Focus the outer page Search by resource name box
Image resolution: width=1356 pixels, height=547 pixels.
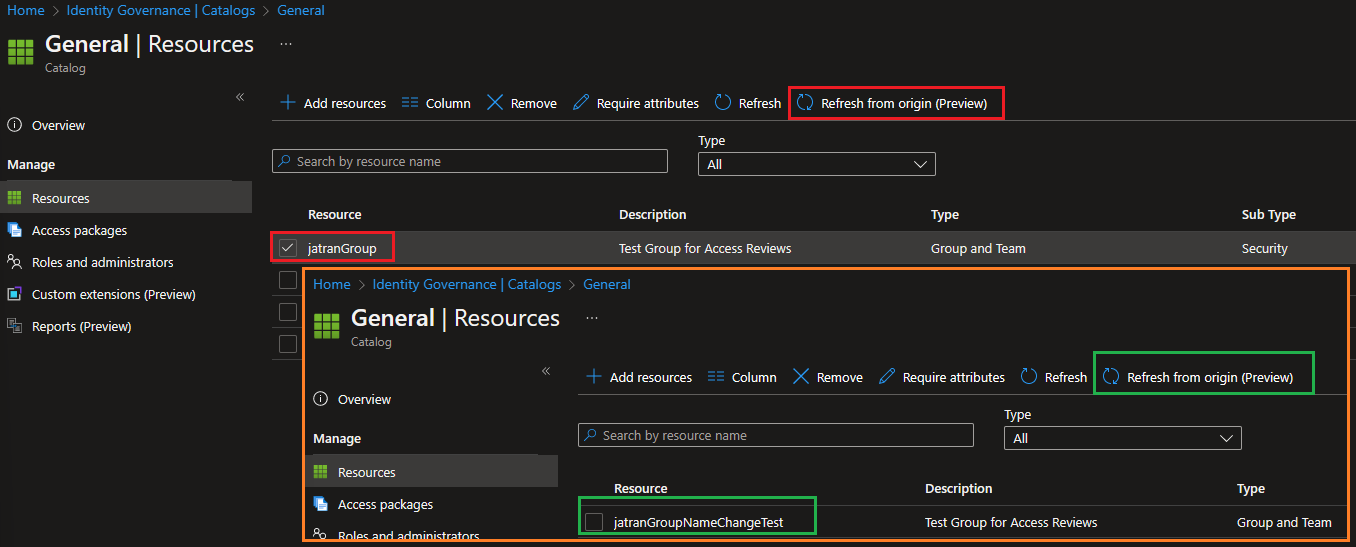470,161
